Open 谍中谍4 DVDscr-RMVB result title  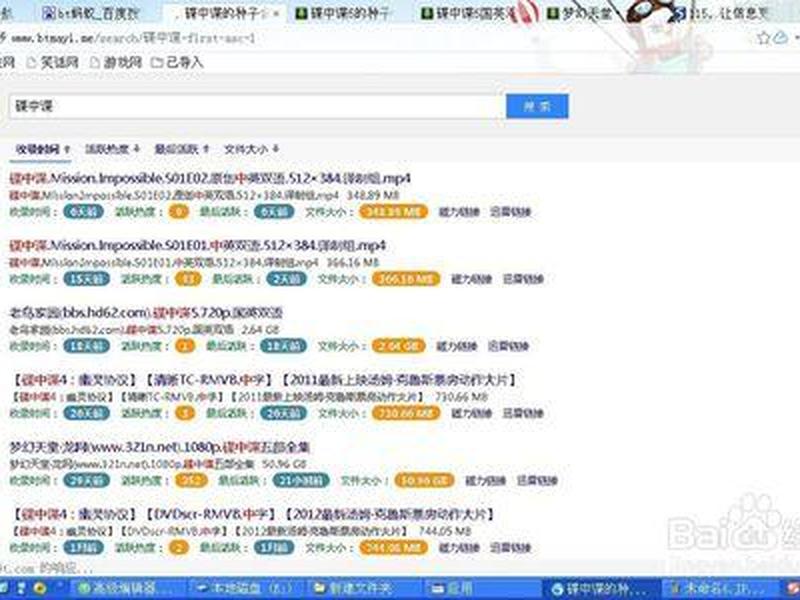(253, 514)
